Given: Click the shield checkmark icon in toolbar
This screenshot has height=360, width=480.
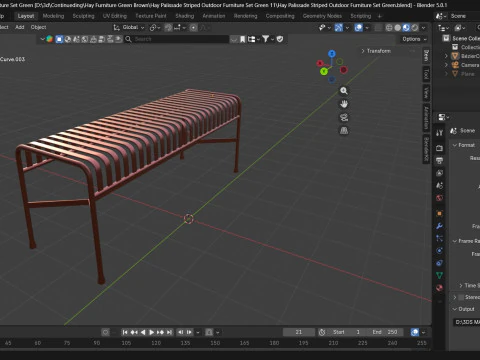Looking at the screenshot, I should [280, 39].
